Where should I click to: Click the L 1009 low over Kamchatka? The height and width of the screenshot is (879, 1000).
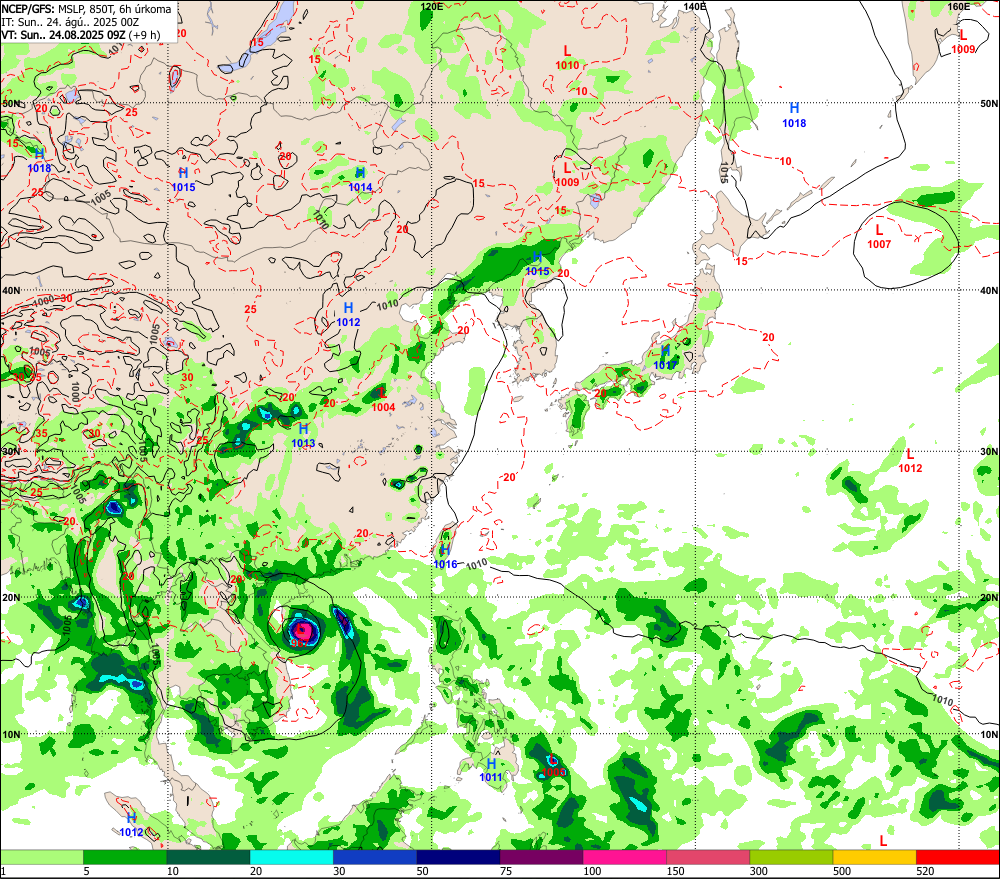coord(963,42)
